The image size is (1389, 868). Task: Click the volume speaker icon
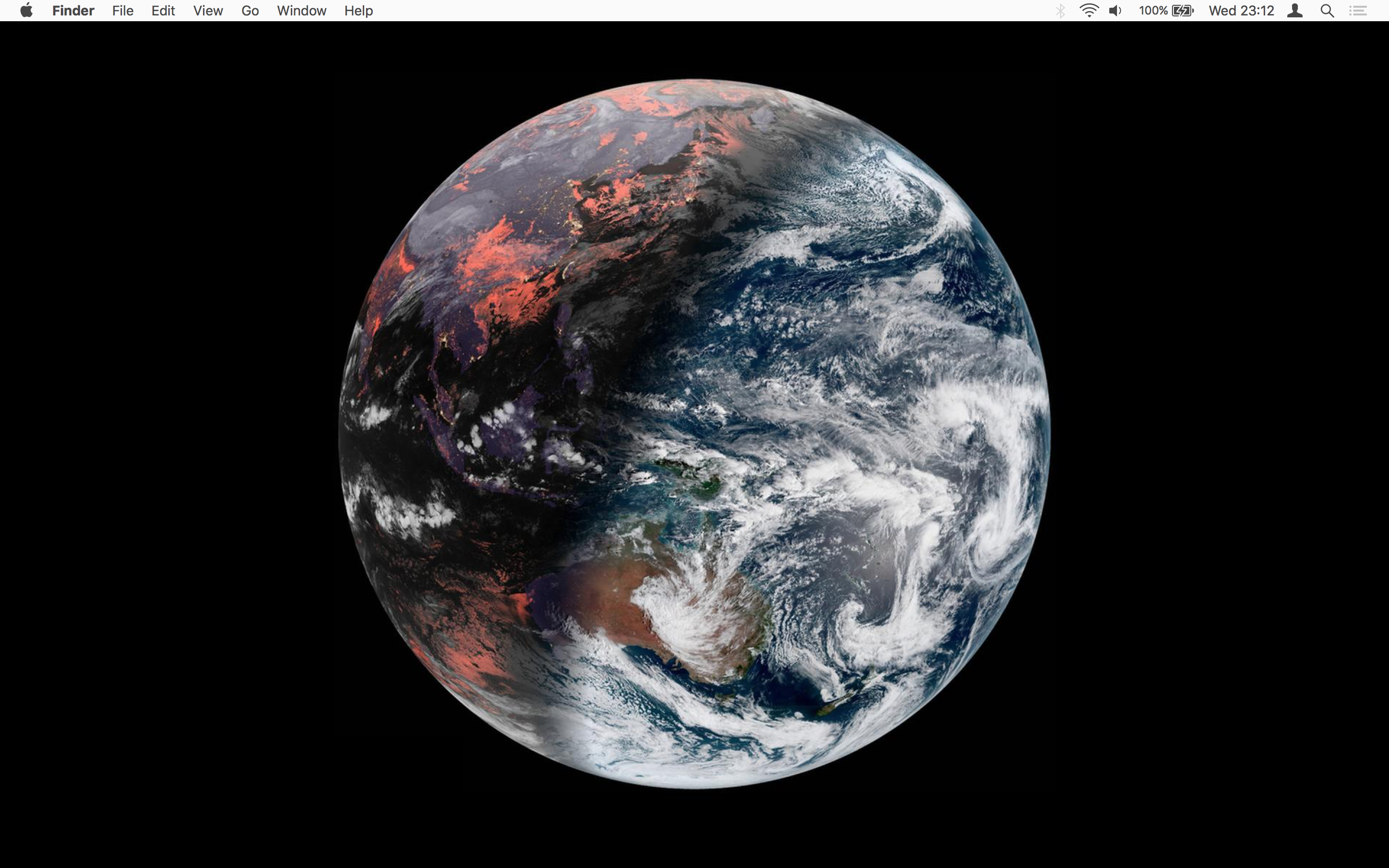click(x=1115, y=10)
